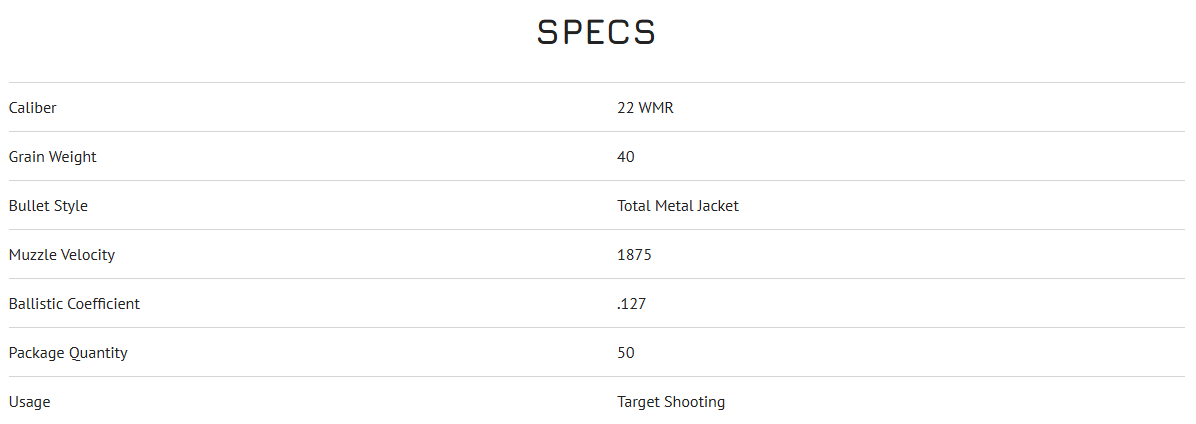Screen dimensions: 1196x424
Task: Click the Package Quantity label
Action: [x=68, y=353]
